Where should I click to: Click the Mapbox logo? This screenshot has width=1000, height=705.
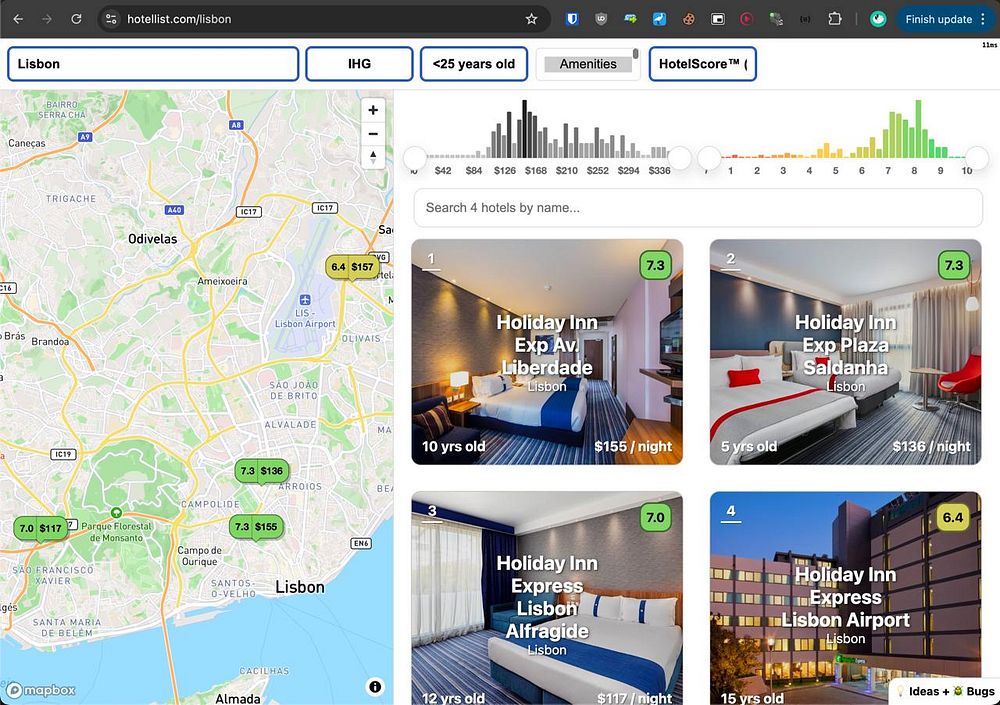(x=41, y=690)
